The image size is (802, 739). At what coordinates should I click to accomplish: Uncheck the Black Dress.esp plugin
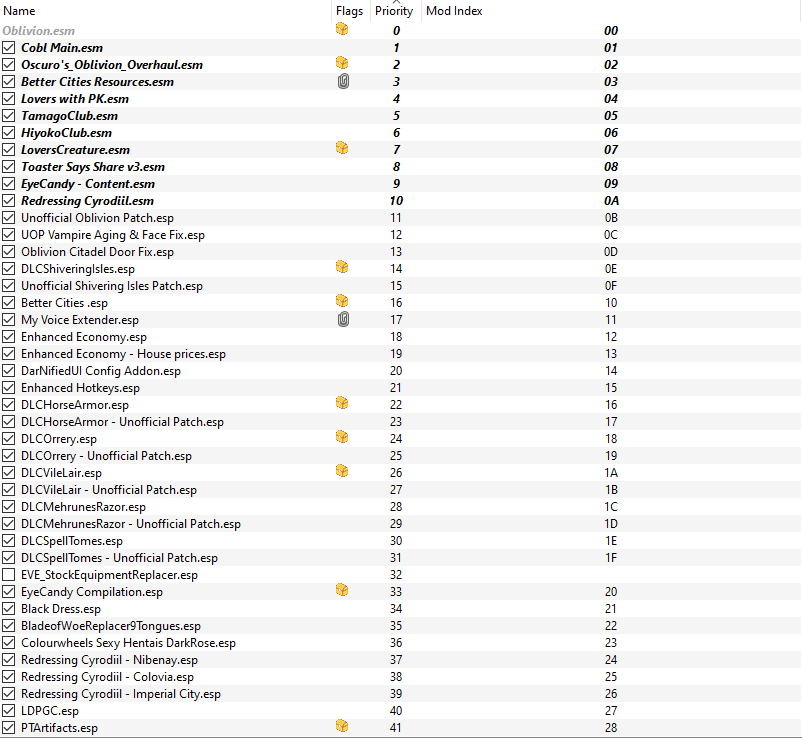click(x=8, y=609)
